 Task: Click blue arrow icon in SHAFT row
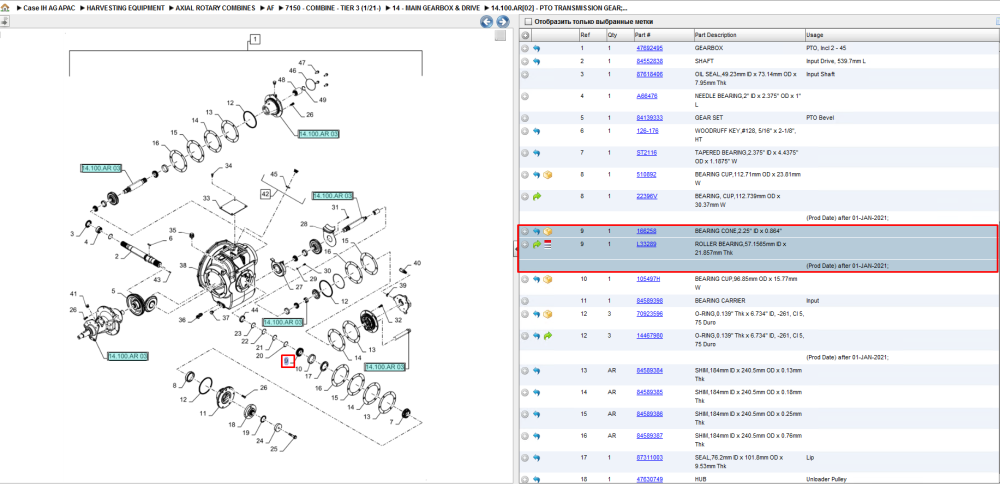(536, 61)
